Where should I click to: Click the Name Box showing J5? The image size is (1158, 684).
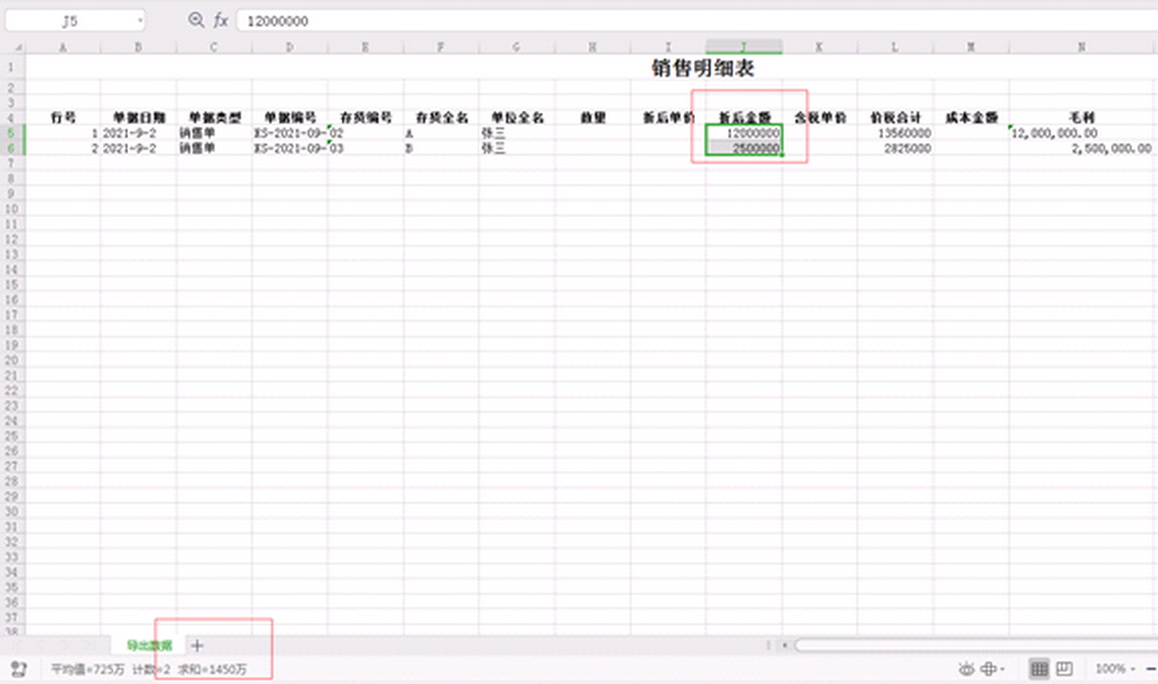click(69, 20)
